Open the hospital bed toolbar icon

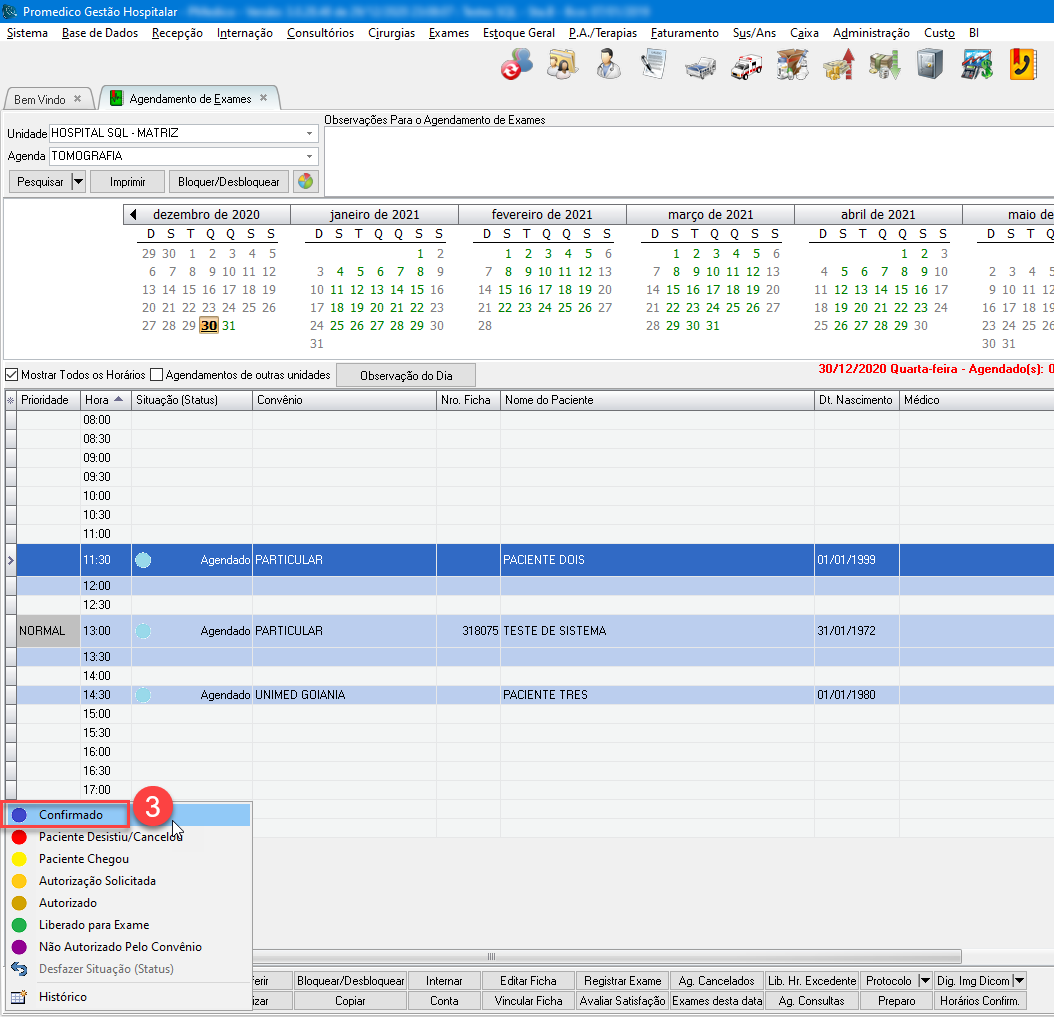pyautogui.click(x=700, y=66)
